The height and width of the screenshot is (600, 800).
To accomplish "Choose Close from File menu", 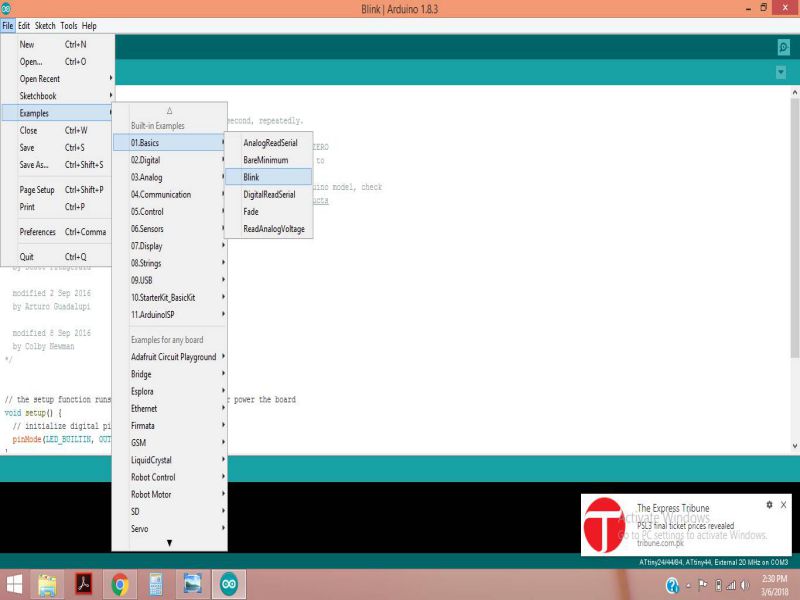I will [x=58, y=130].
